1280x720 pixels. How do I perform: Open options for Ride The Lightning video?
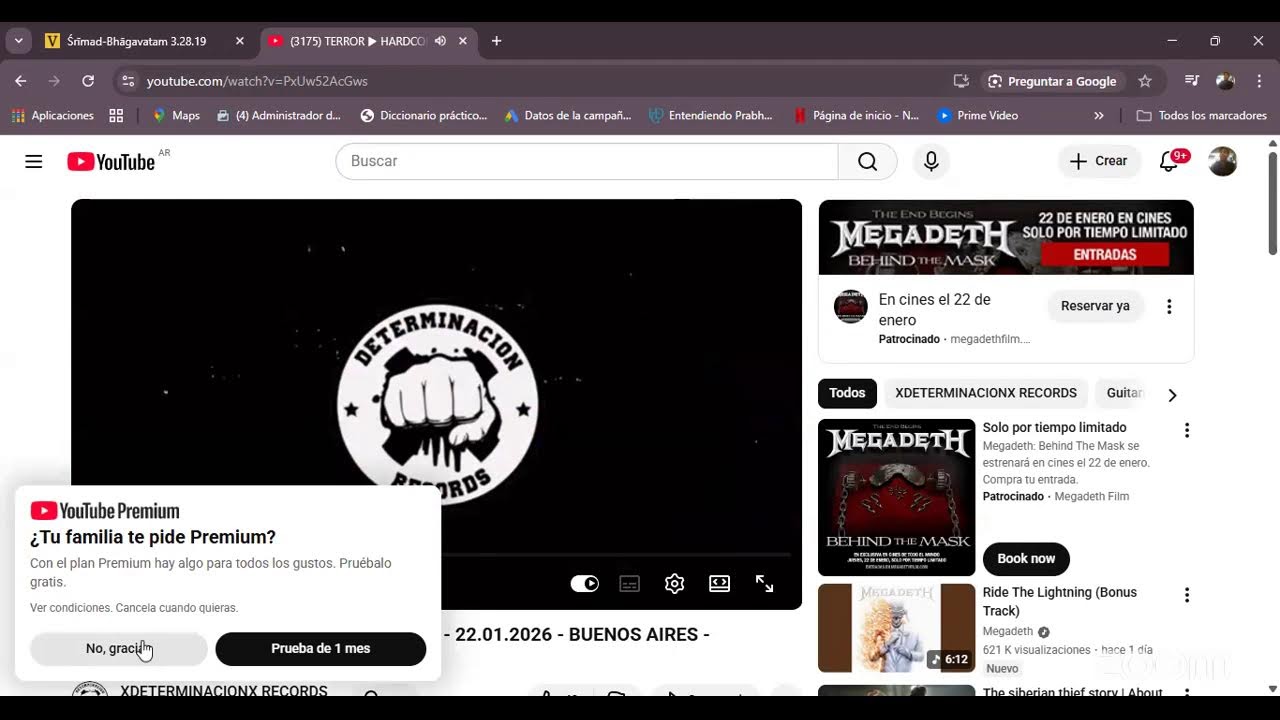1187,595
